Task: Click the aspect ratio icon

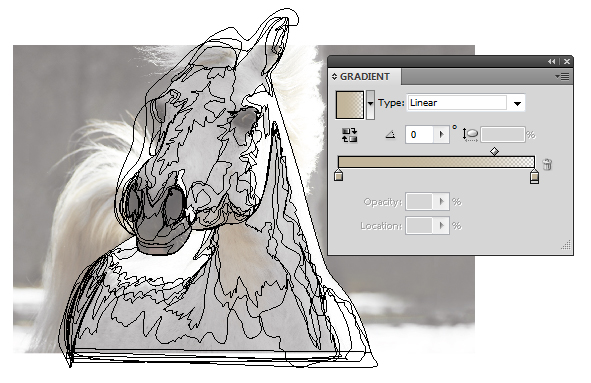Action: click(470, 135)
